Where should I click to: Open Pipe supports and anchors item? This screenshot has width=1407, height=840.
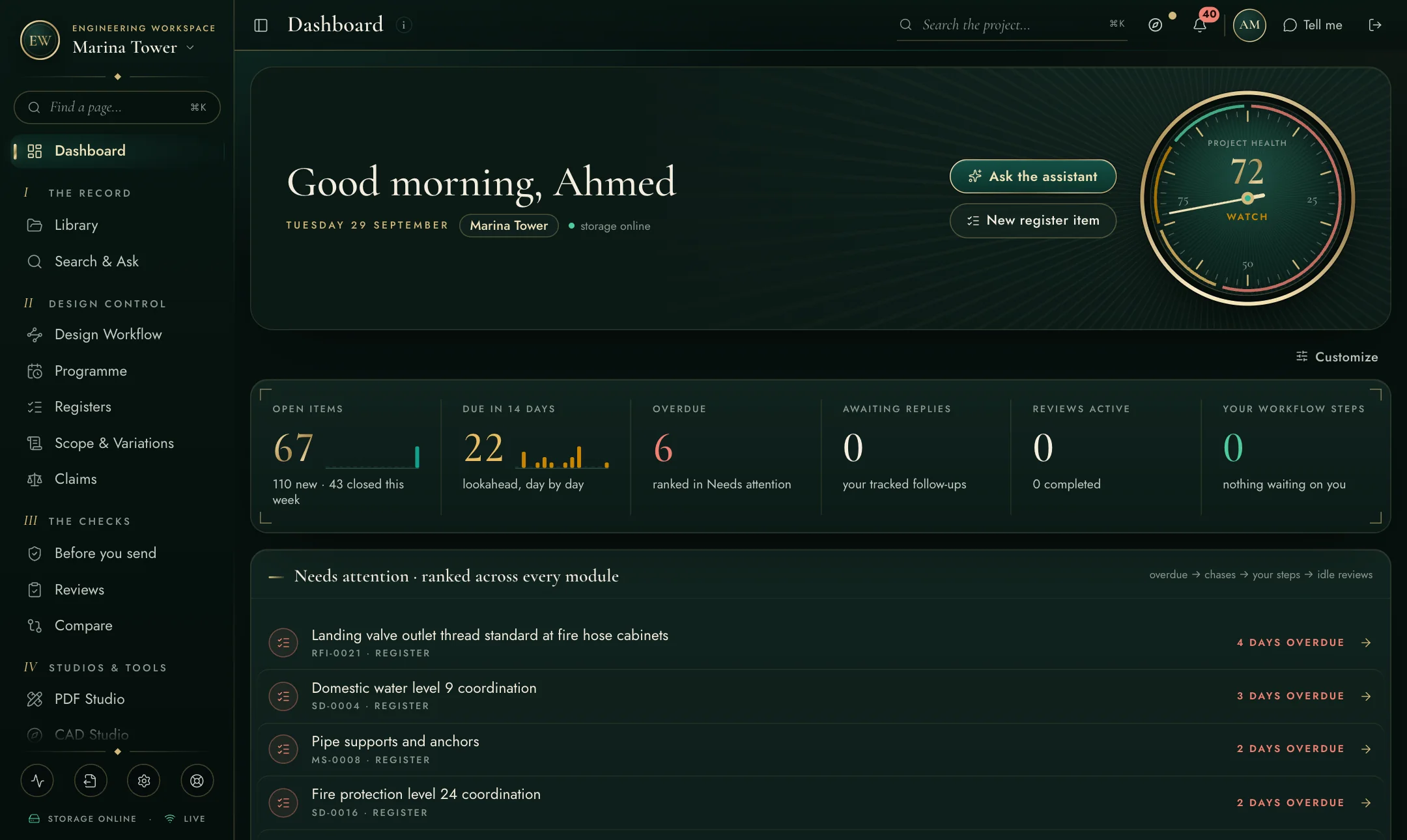821,749
